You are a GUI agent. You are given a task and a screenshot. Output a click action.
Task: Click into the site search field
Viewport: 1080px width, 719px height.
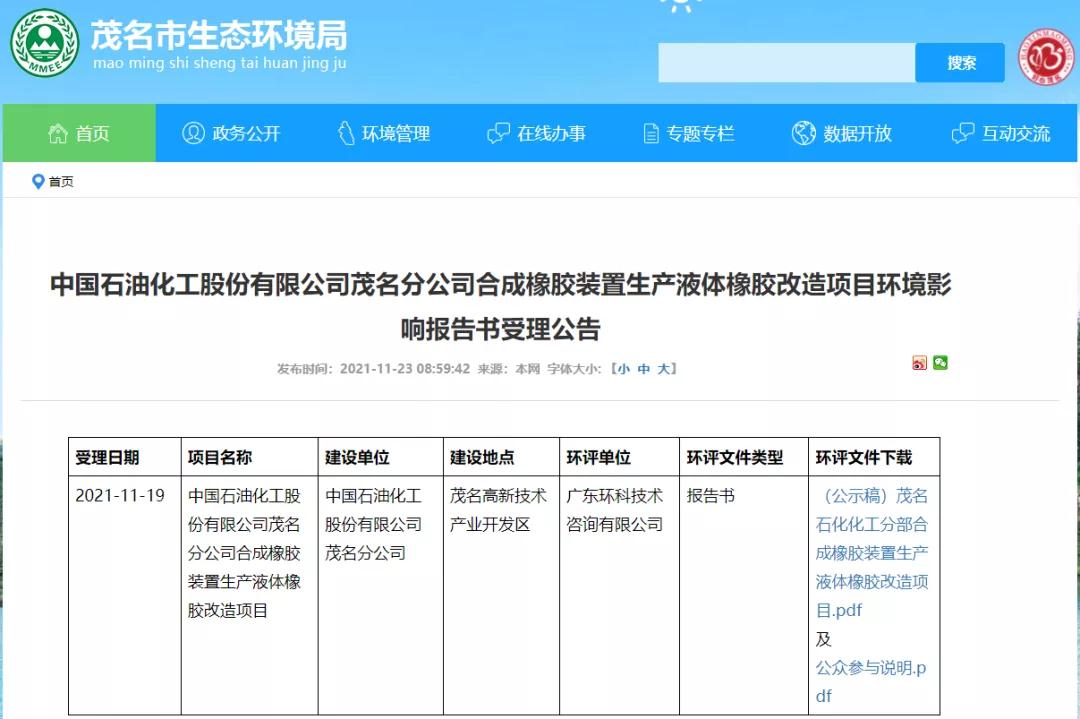pyautogui.click(x=786, y=62)
